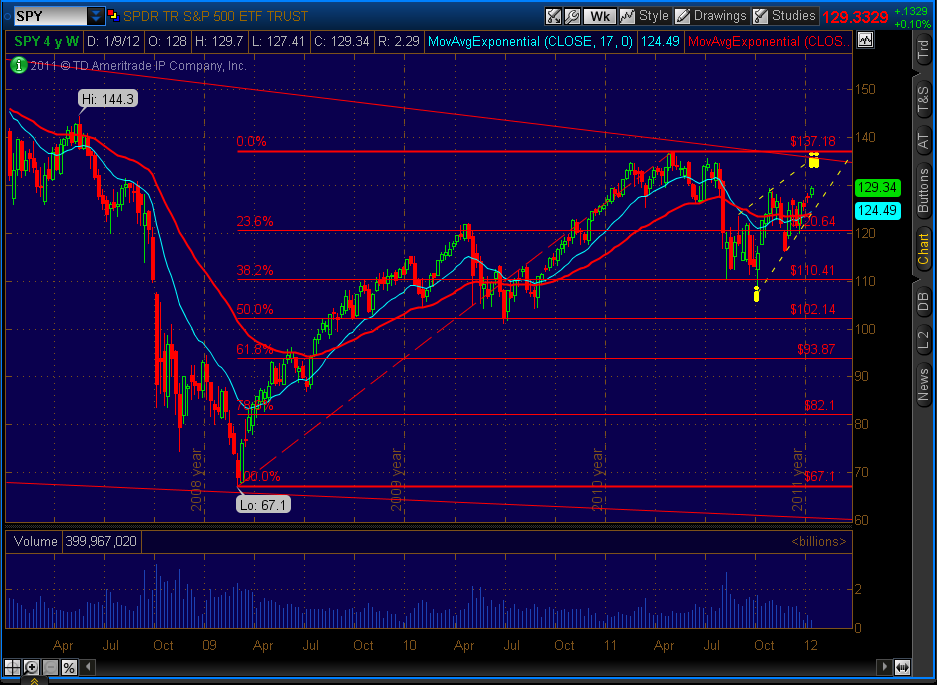Click the Lo: 67.1 price bubble
The width and height of the screenshot is (937, 685).
(264, 504)
